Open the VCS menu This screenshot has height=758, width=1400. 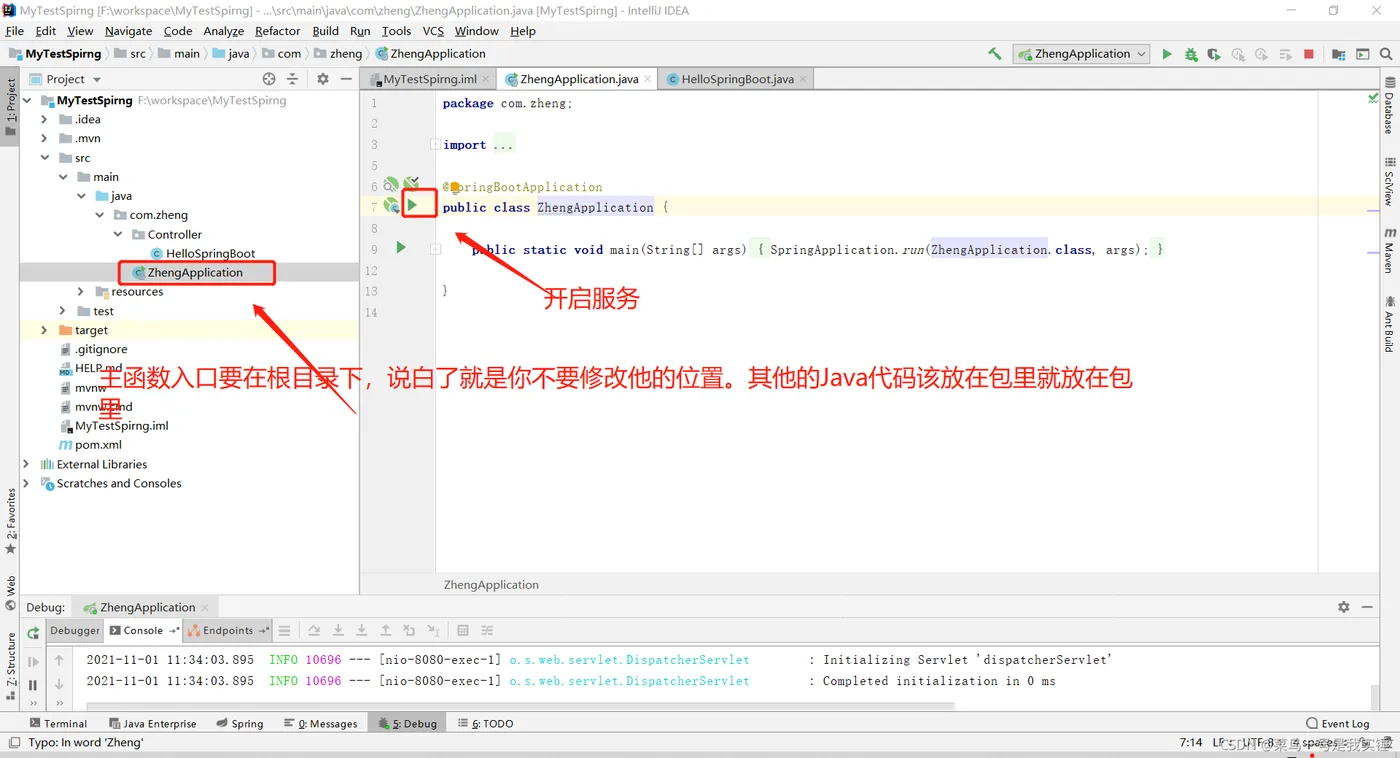click(433, 31)
